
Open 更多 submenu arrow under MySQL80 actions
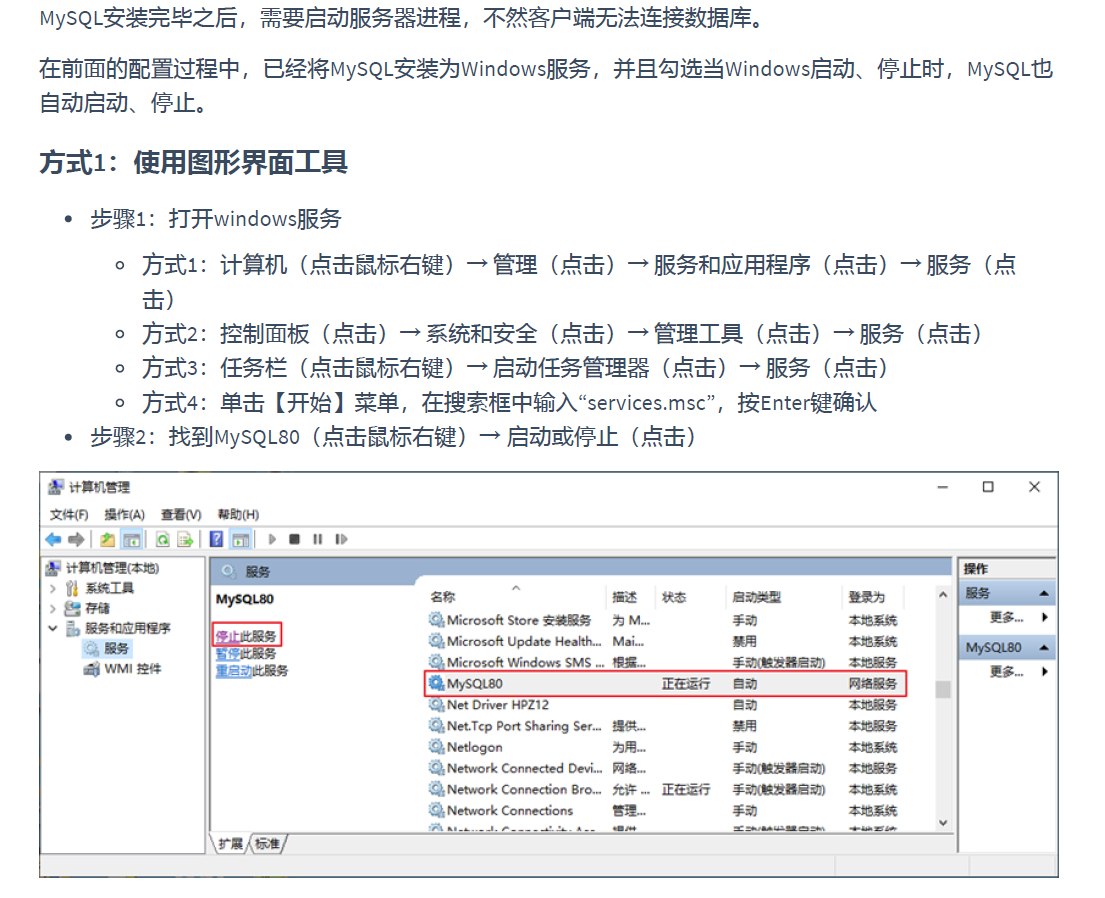[x=1044, y=672]
